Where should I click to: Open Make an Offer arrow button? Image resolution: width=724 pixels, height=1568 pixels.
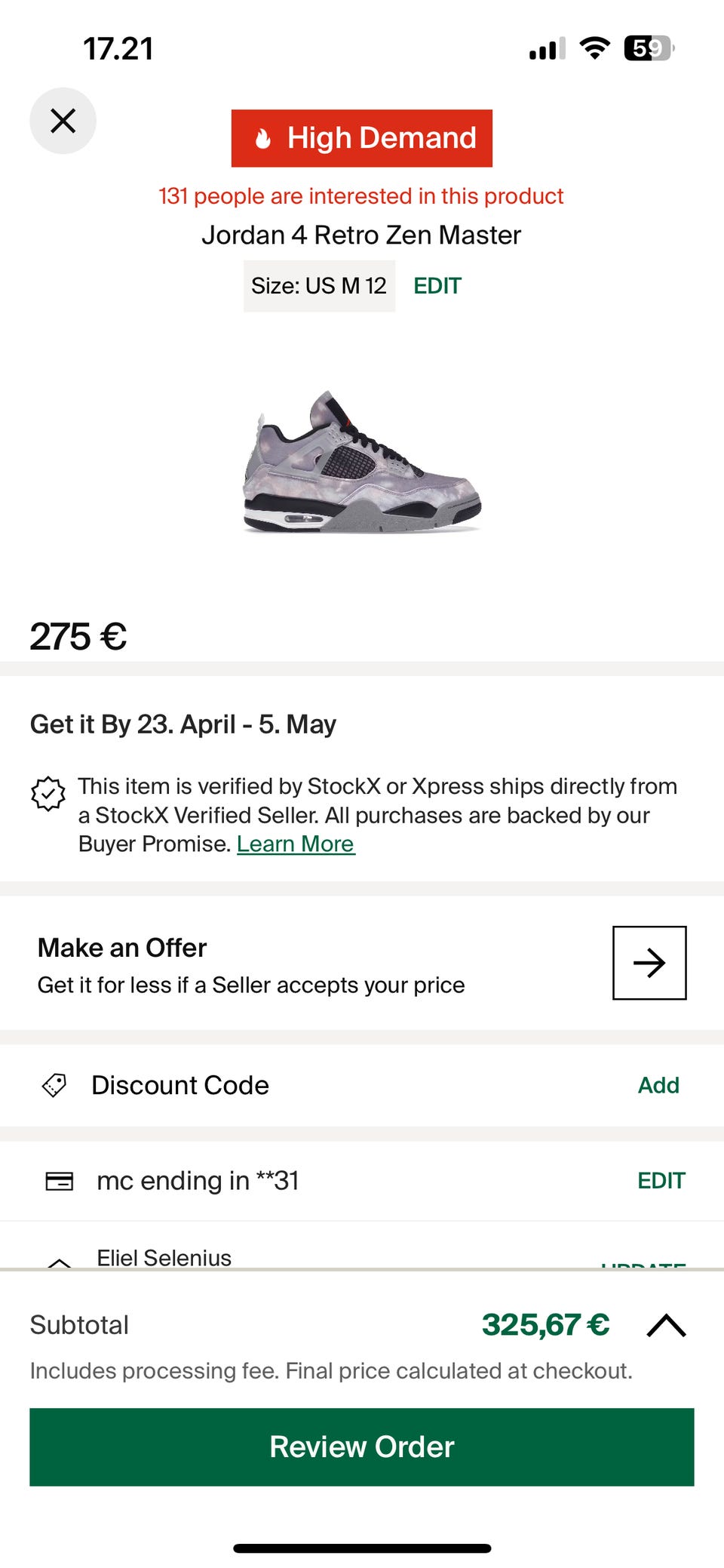click(649, 963)
